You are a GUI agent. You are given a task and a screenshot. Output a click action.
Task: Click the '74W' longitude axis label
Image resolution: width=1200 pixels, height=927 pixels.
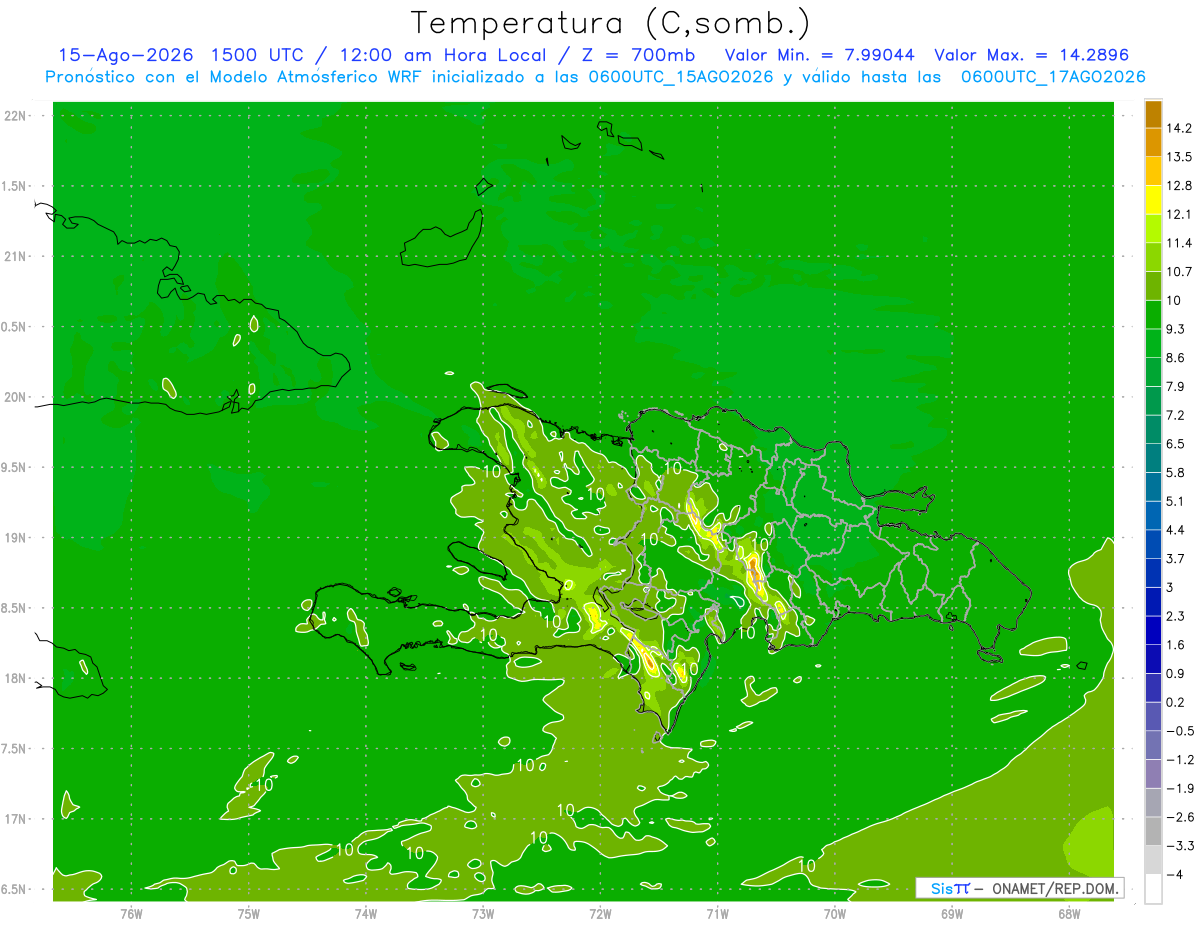366,914
